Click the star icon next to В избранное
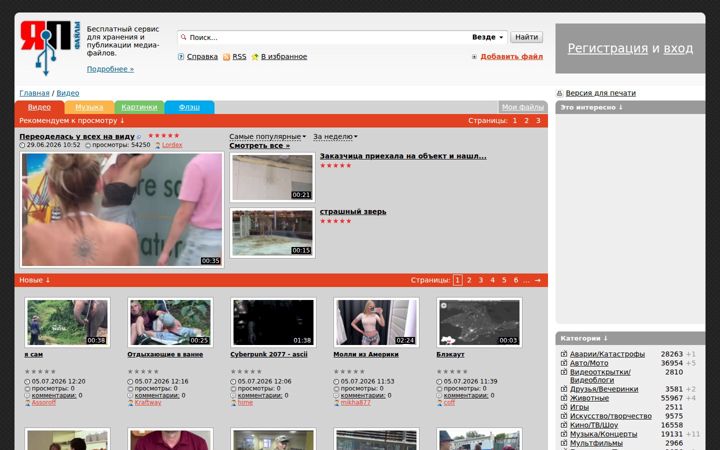This screenshot has width=720, height=450. pos(255,57)
